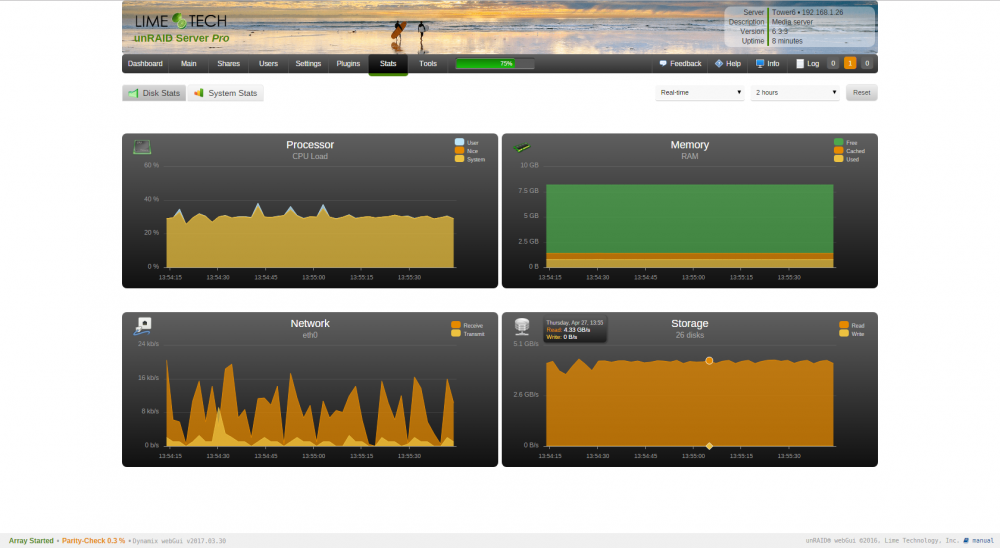Open the Plugins tab
This screenshot has height=548, width=1000.
coord(348,64)
